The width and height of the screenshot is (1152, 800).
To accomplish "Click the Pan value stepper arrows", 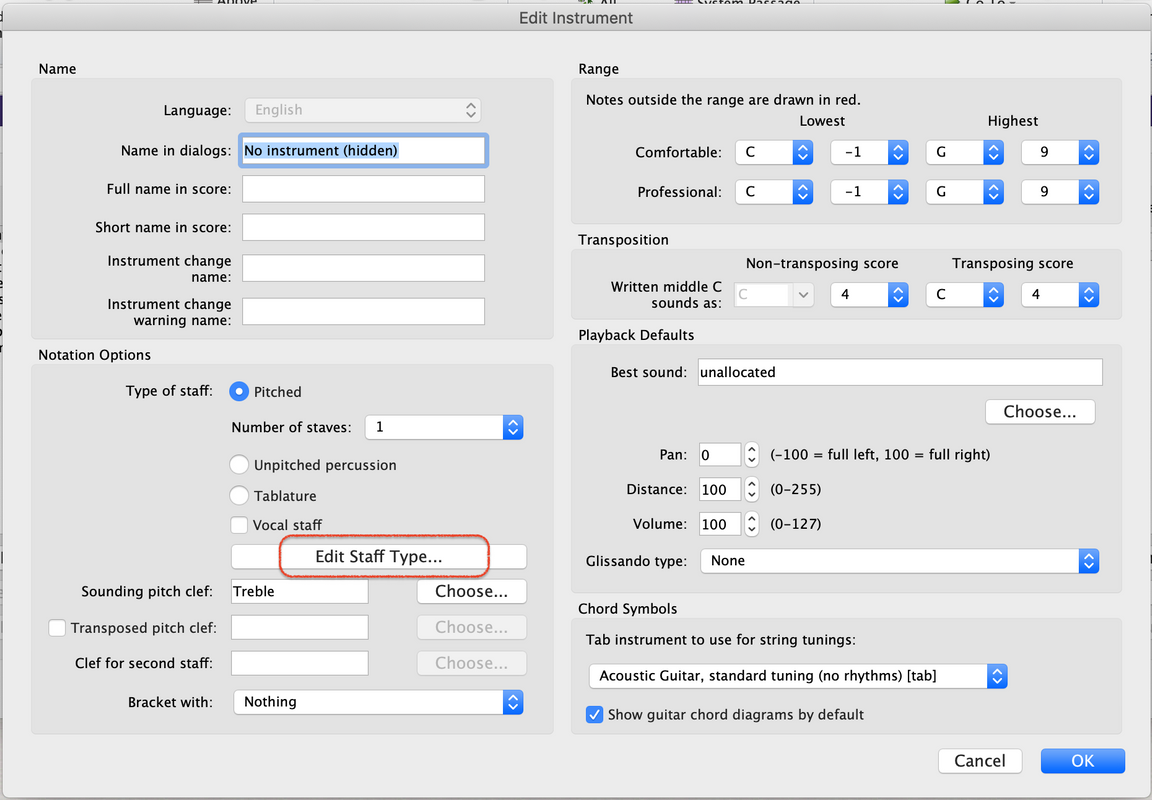I will [752, 455].
